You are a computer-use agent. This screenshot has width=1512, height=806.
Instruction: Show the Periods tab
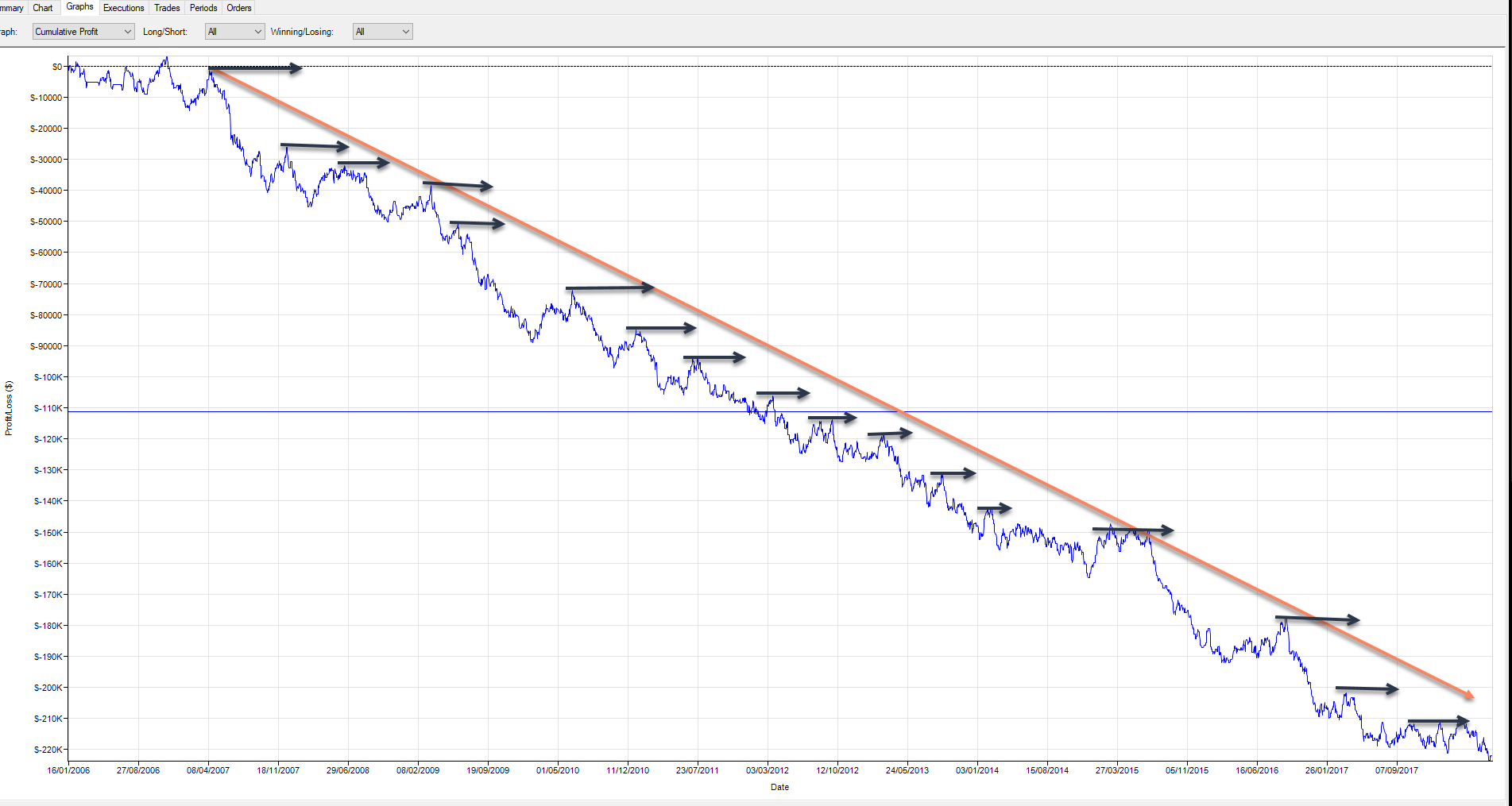[x=203, y=8]
